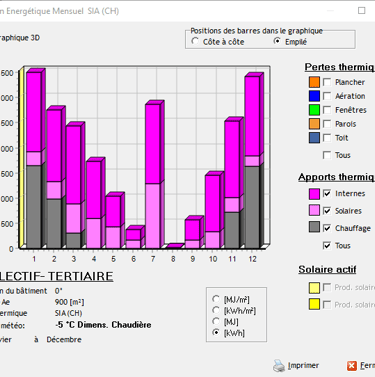Screen dimensions: 375x377
Task: Click the light orange Parois color swatch
Action: click(314, 124)
